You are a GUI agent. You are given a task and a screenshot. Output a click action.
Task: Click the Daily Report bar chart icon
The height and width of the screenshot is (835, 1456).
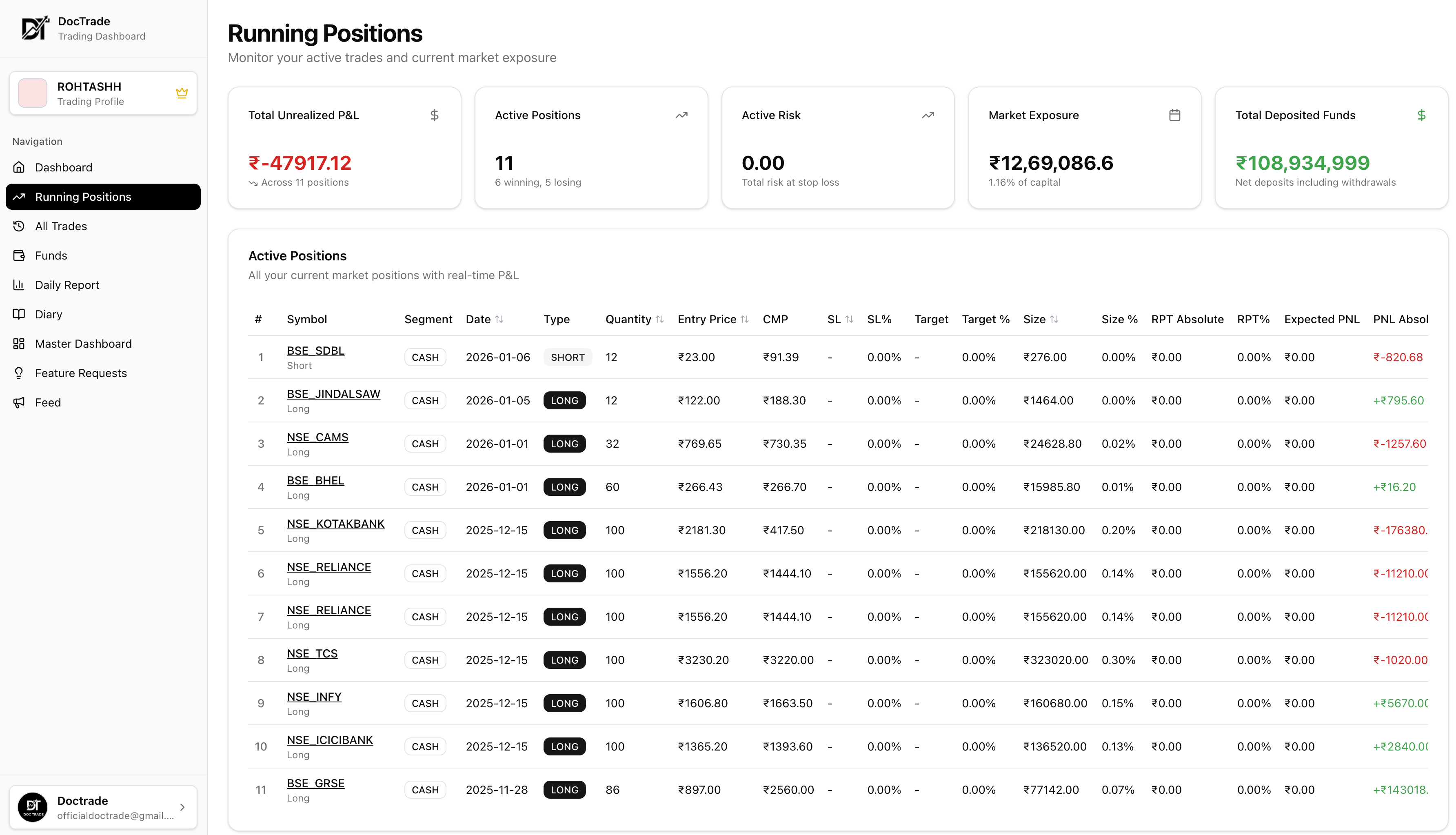click(19, 284)
